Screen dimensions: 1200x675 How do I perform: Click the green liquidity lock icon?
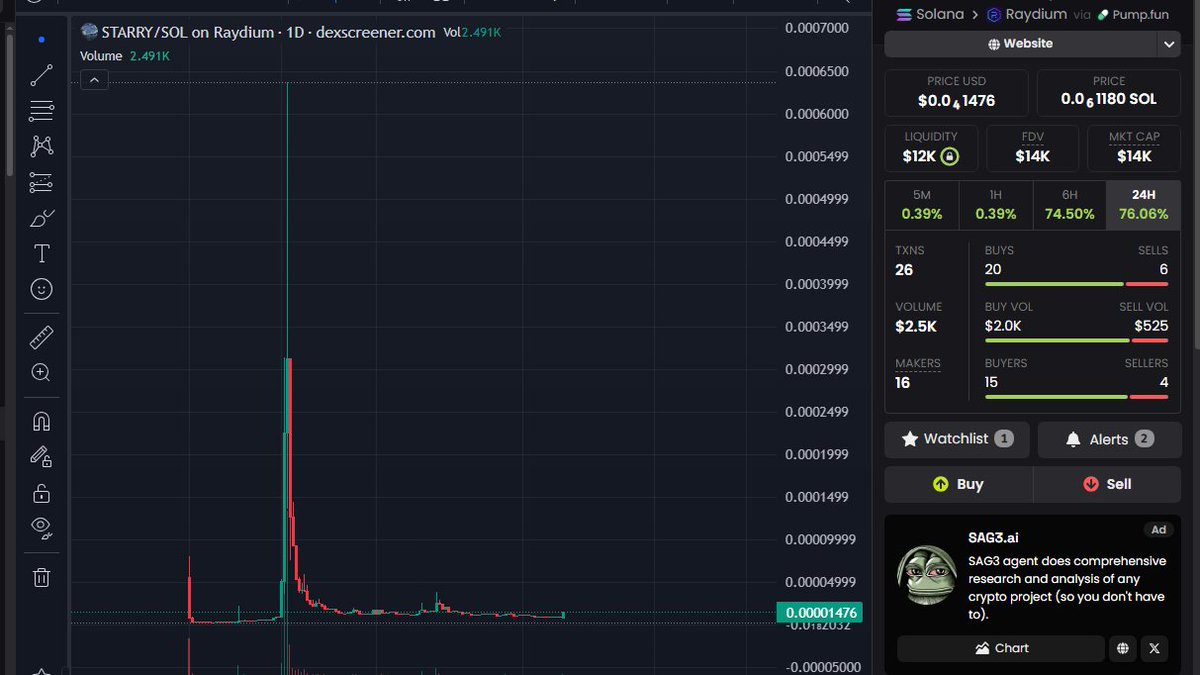pyautogui.click(x=950, y=156)
